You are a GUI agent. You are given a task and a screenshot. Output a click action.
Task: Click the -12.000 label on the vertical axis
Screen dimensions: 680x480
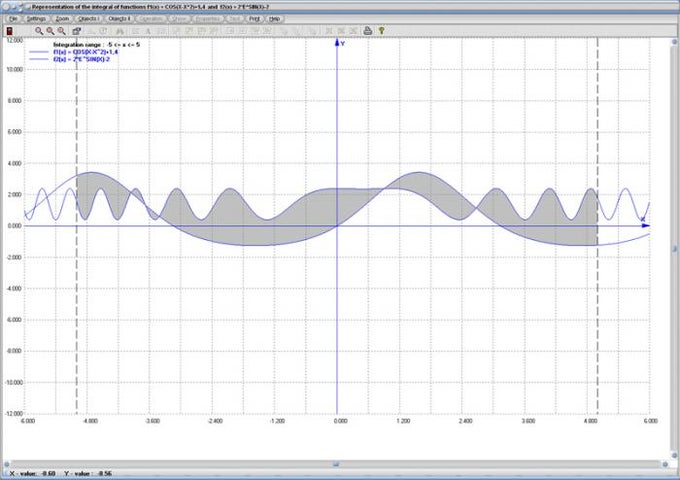click(13, 414)
